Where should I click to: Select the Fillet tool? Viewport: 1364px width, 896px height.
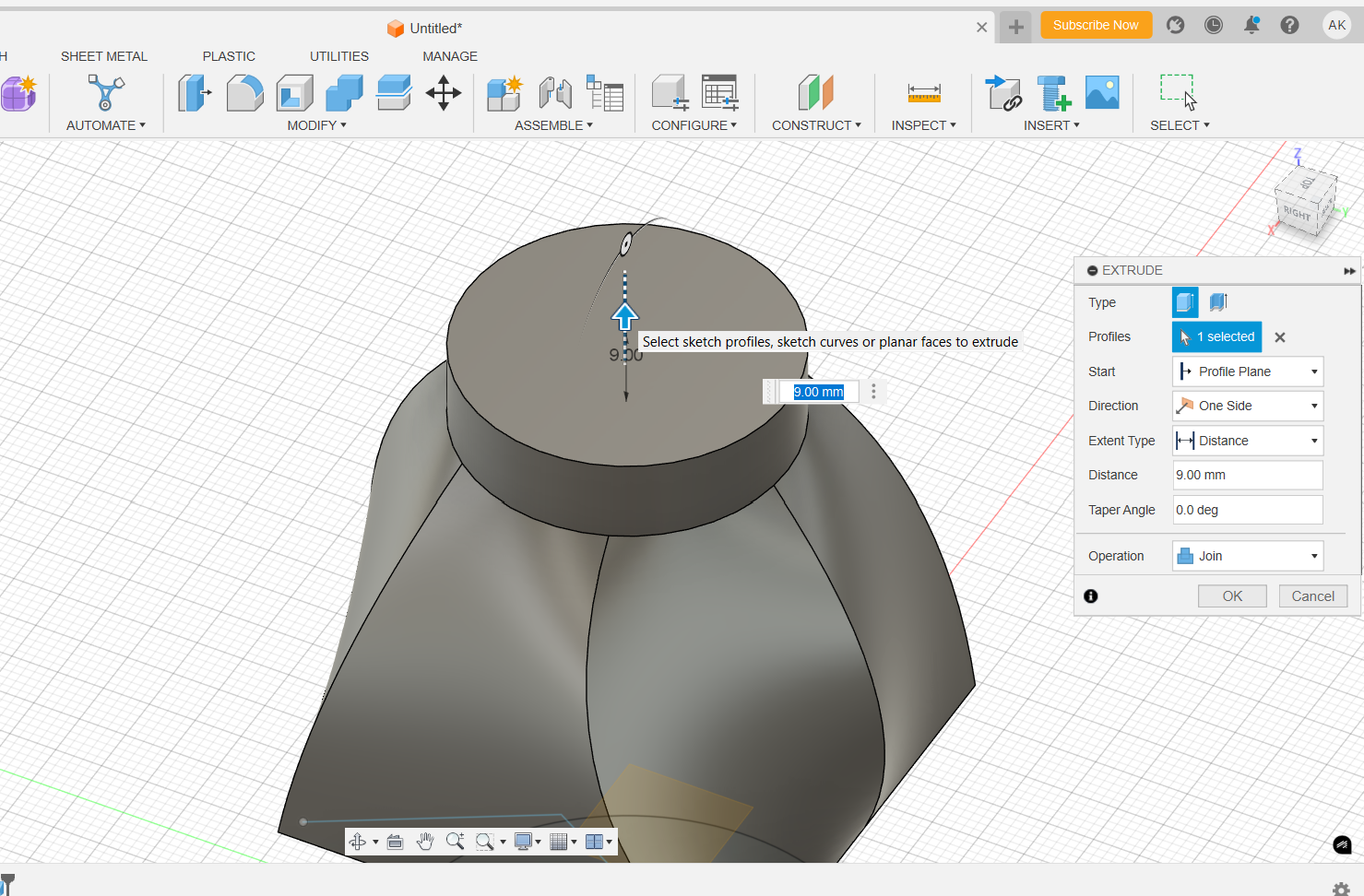[x=244, y=93]
